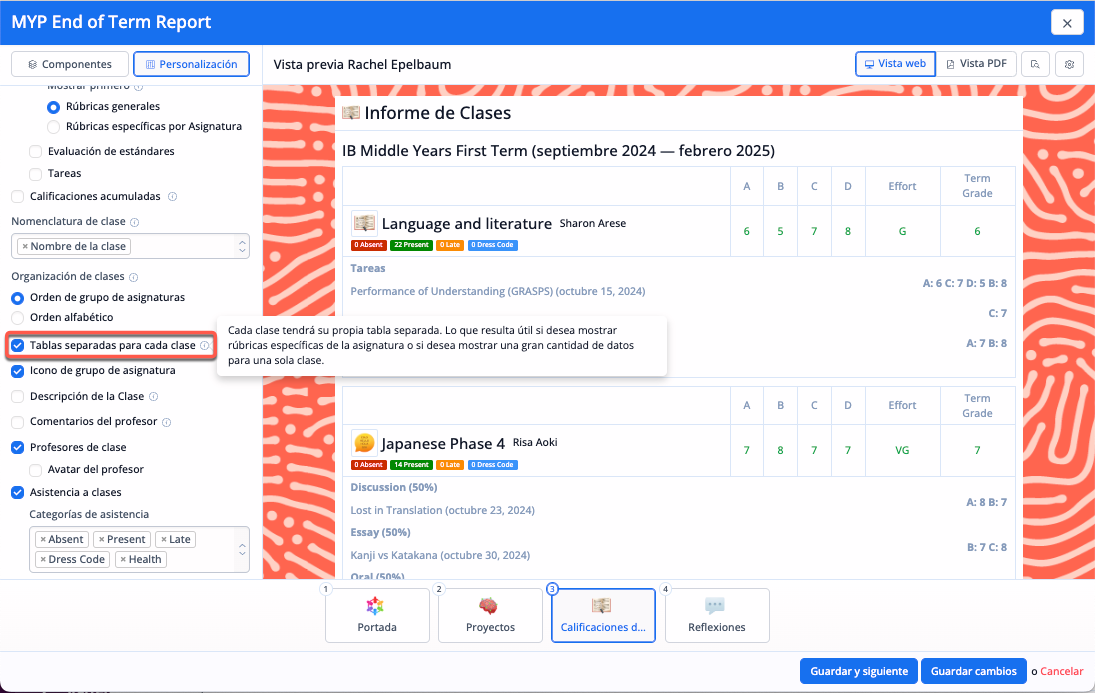Expand the Categorías de asistencia selector

point(240,550)
